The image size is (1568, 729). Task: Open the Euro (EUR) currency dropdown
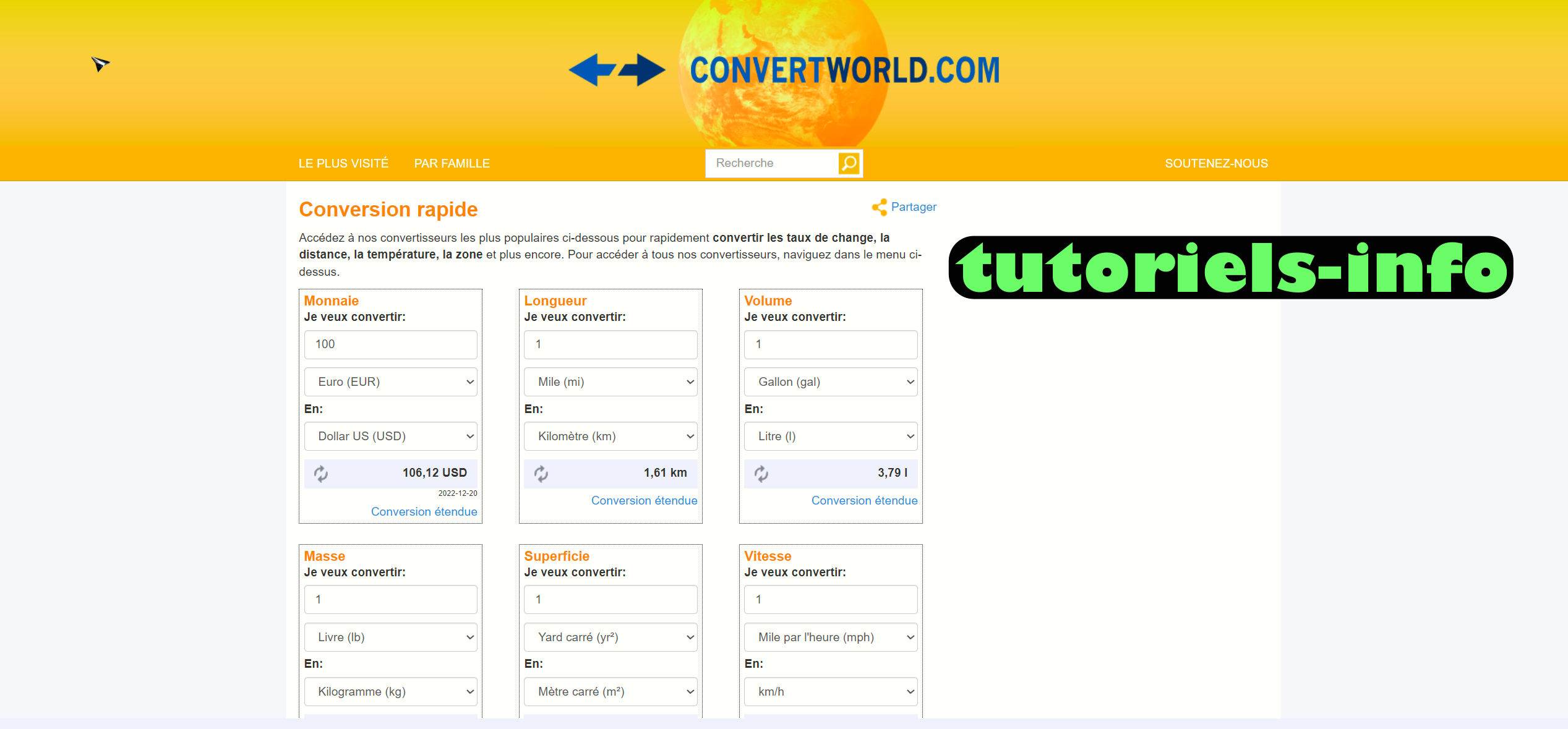(390, 382)
